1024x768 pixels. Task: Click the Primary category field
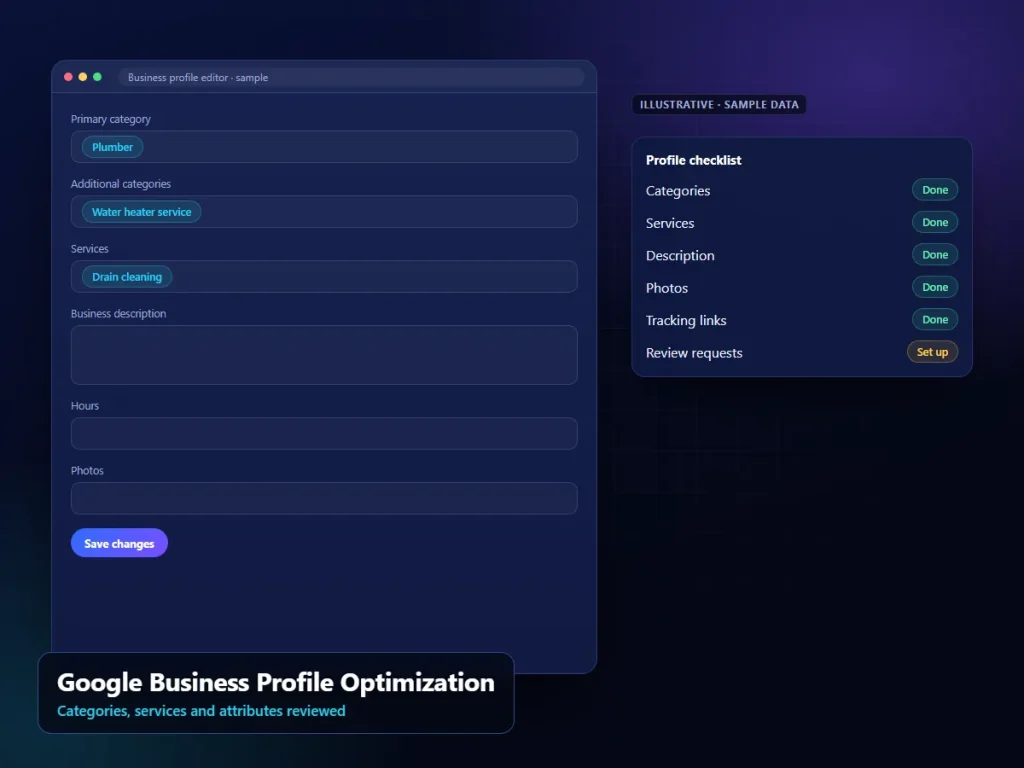(x=324, y=146)
